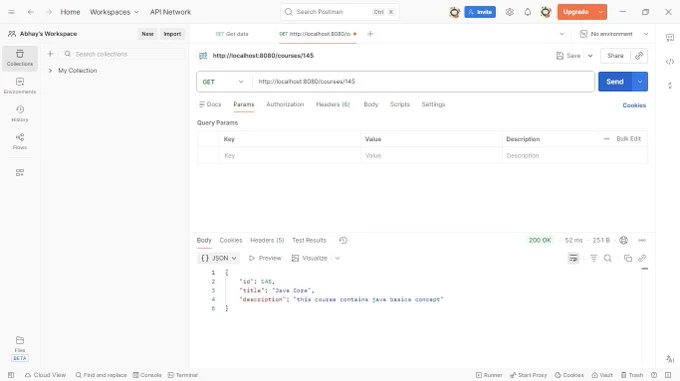Open the response history clock icon
Screen dimensions: 680x381
tap(343, 240)
